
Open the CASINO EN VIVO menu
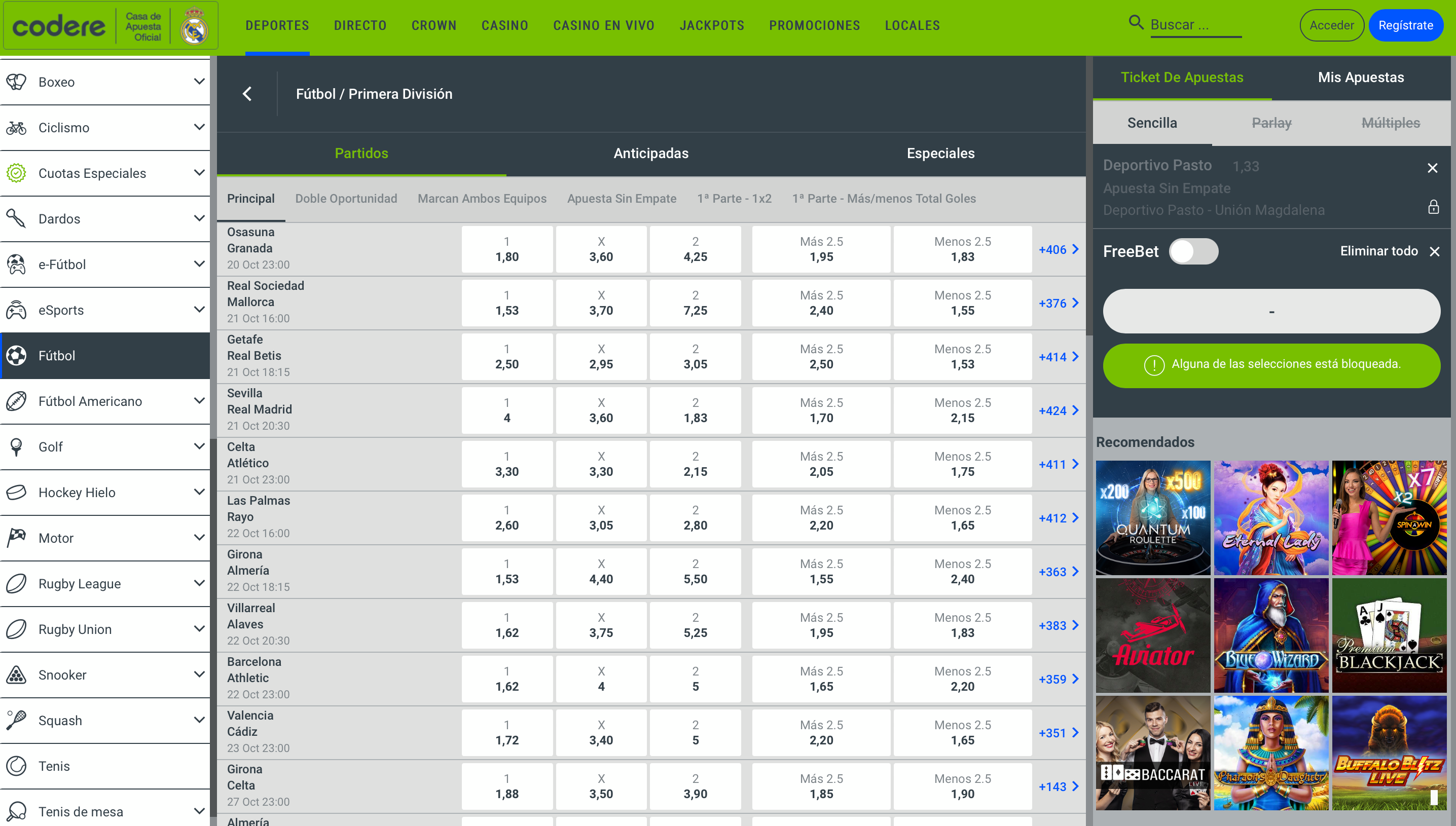pyautogui.click(x=604, y=25)
